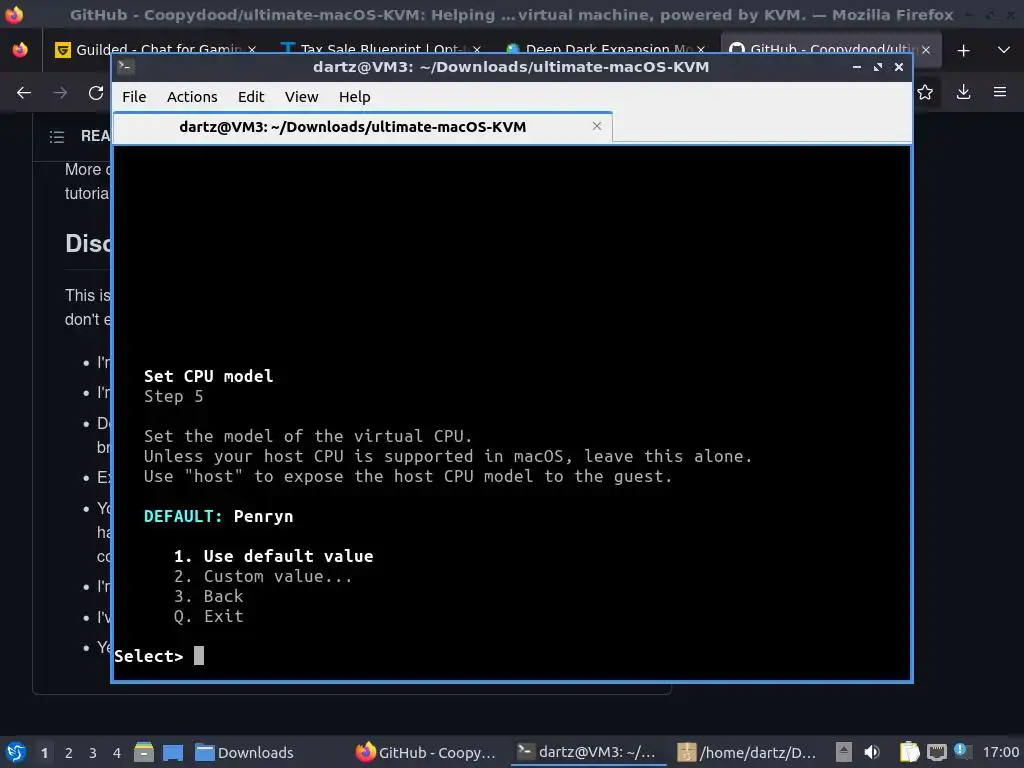Bookmark this page with star icon

(x=925, y=93)
